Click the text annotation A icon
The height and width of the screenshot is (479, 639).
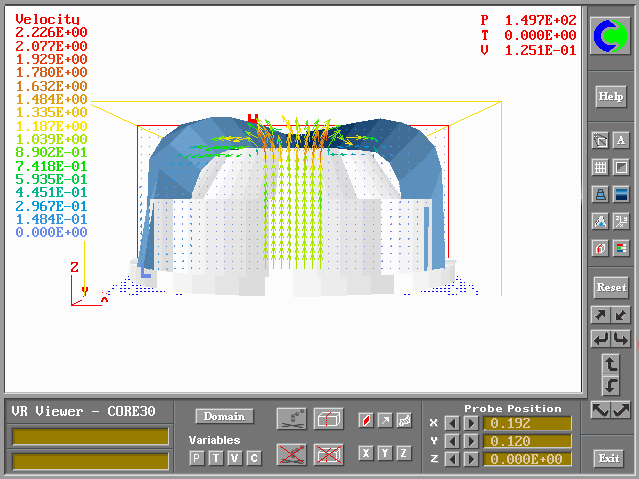[621, 141]
